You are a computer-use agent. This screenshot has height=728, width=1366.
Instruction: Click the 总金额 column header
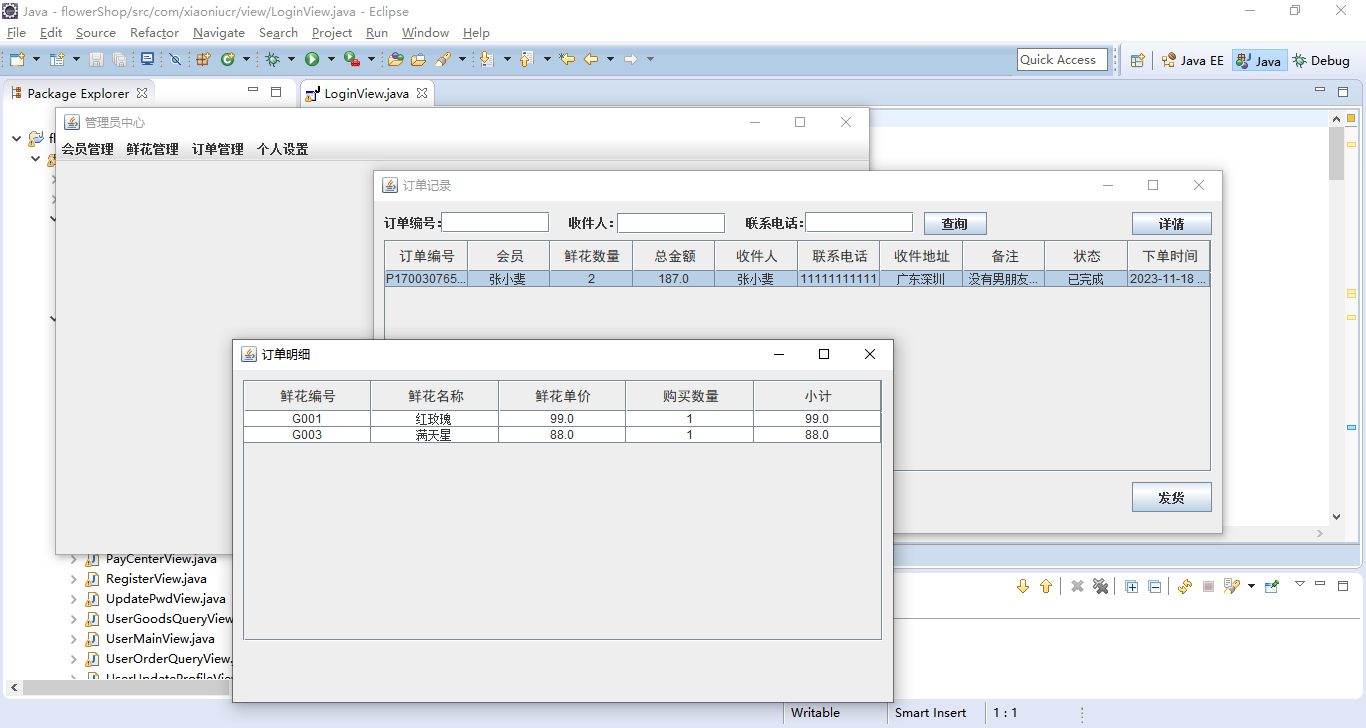673,256
